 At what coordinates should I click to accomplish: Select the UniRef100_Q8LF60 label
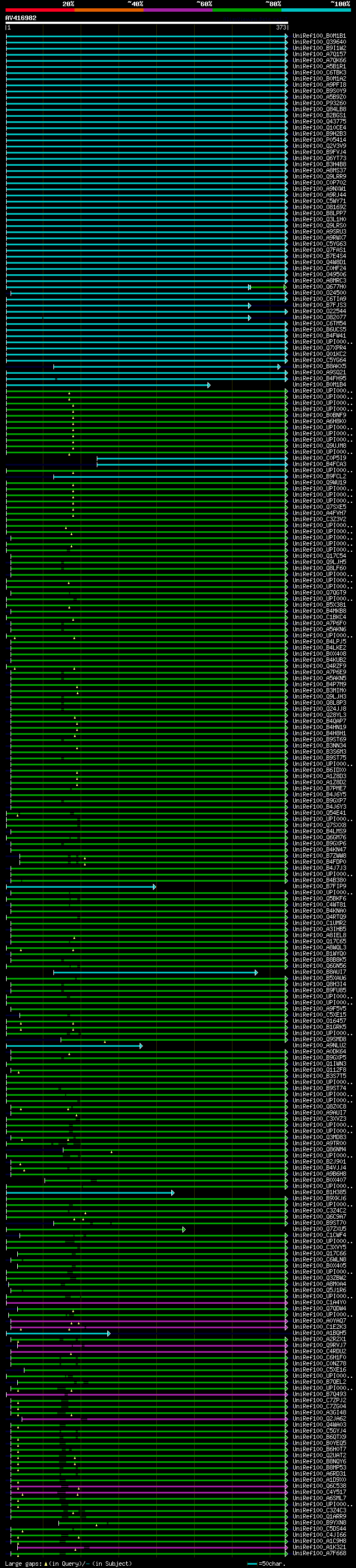(x=319, y=568)
